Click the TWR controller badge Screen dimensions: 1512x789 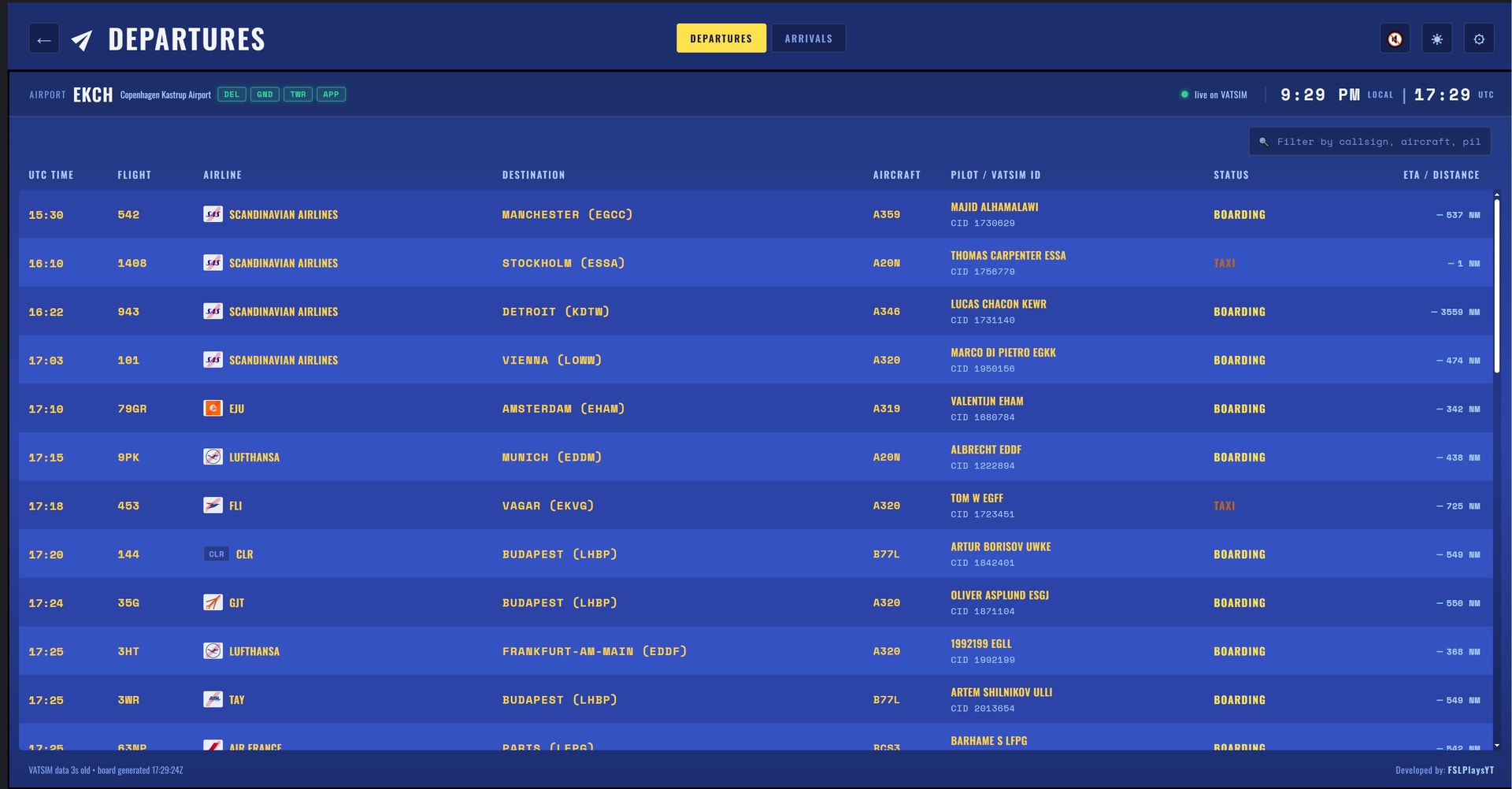pyautogui.click(x=298, y=94)
